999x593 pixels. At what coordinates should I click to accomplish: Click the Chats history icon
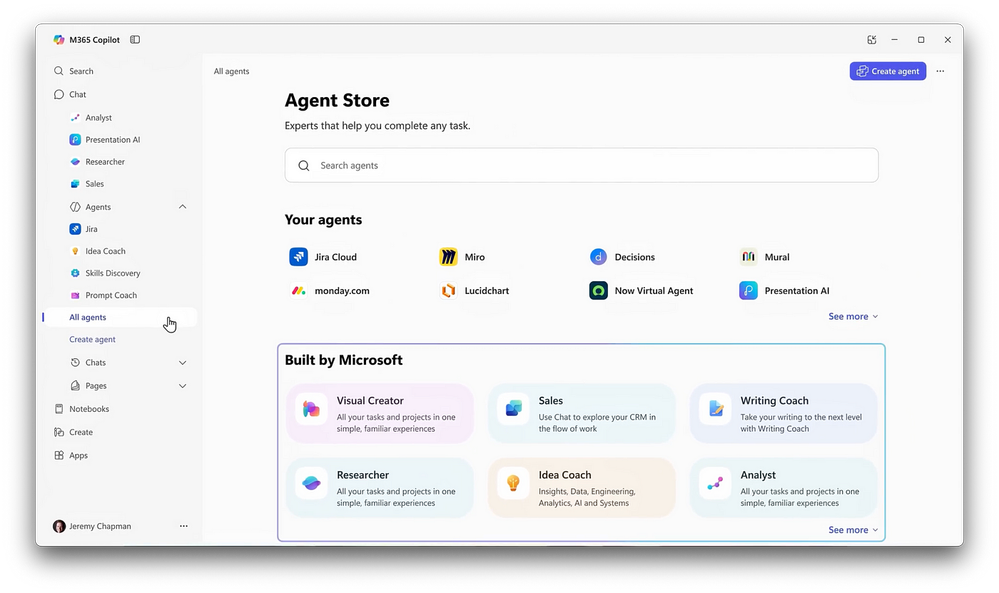click(75, 362)
